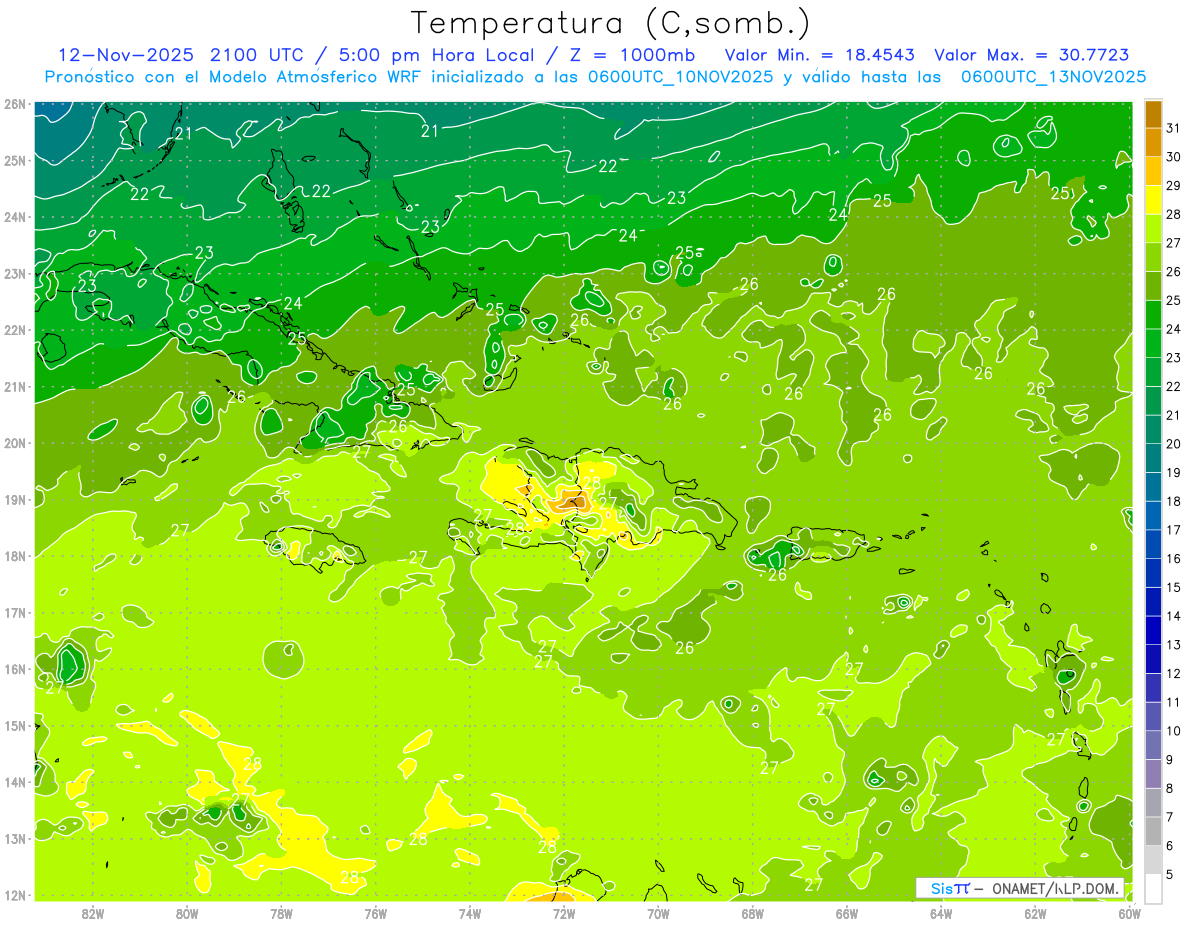Click the "82W" longitude axis label
Screen dimensions: 1200x927
(92, 912)
